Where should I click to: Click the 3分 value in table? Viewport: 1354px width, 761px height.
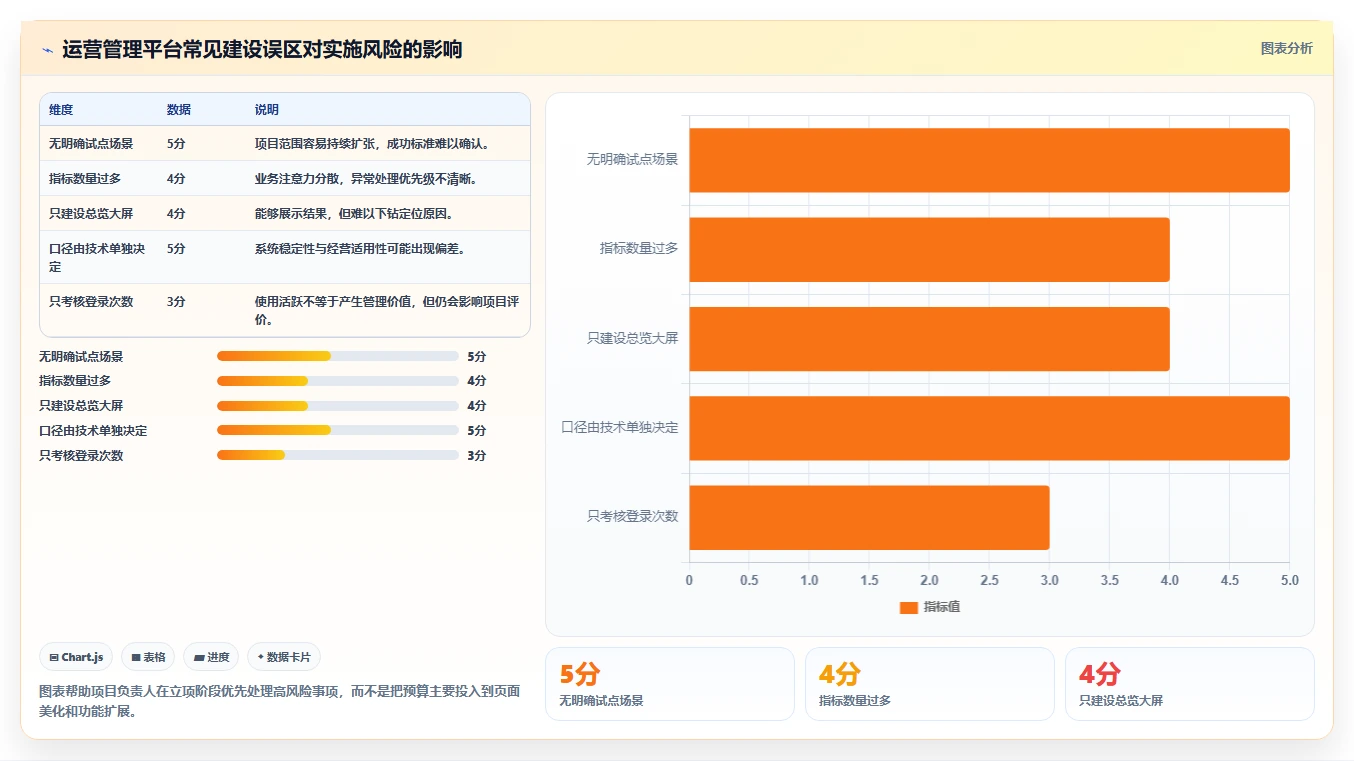tap(176, 301)
